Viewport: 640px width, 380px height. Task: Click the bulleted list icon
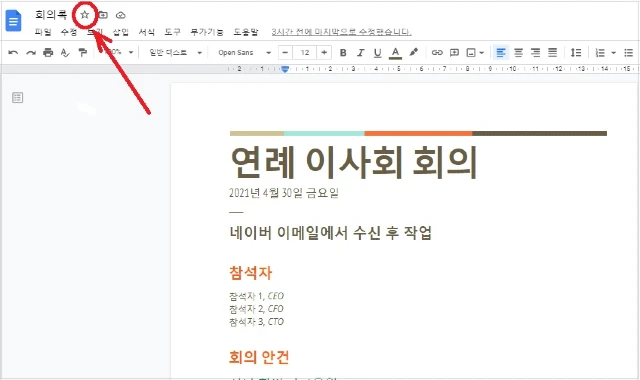click(629, 53)
